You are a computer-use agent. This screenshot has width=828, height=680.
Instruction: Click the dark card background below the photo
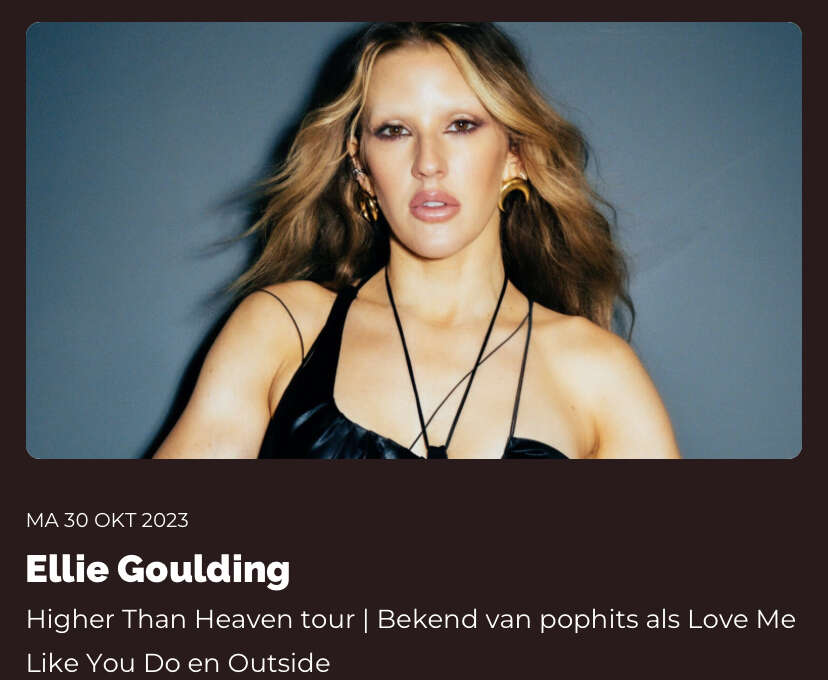414,485
